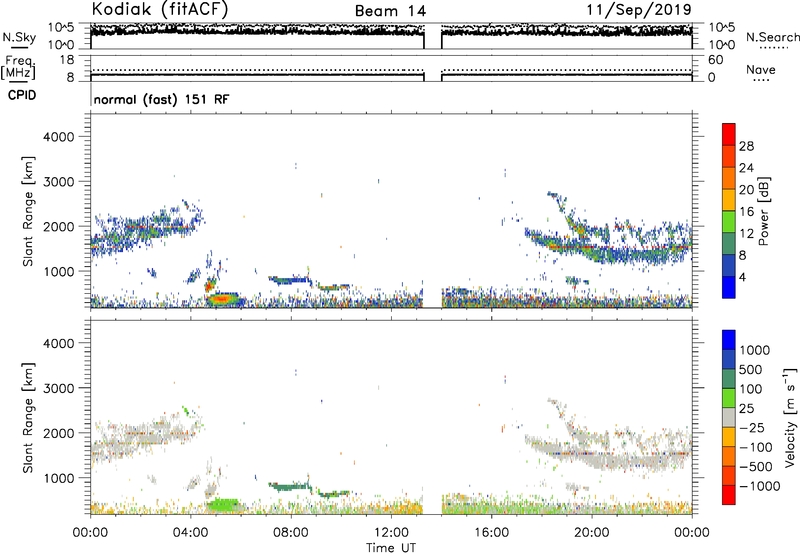Screen dimensions: 800x554
Task: Click the light green Velocity segment, 25 to 100
Action: (x=729, y=398)
